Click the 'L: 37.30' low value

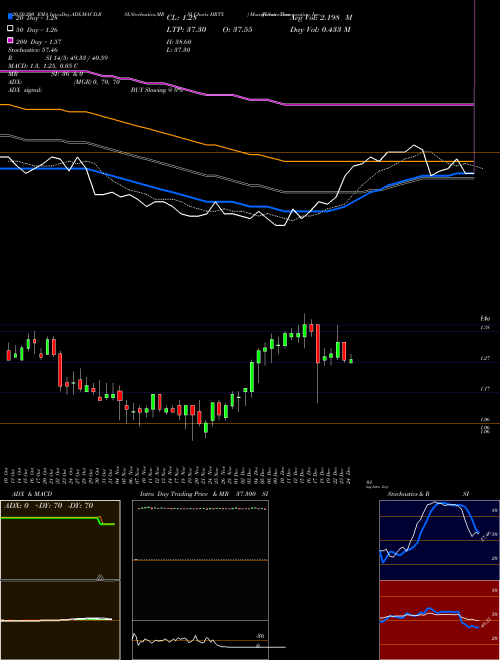(178, 50)
